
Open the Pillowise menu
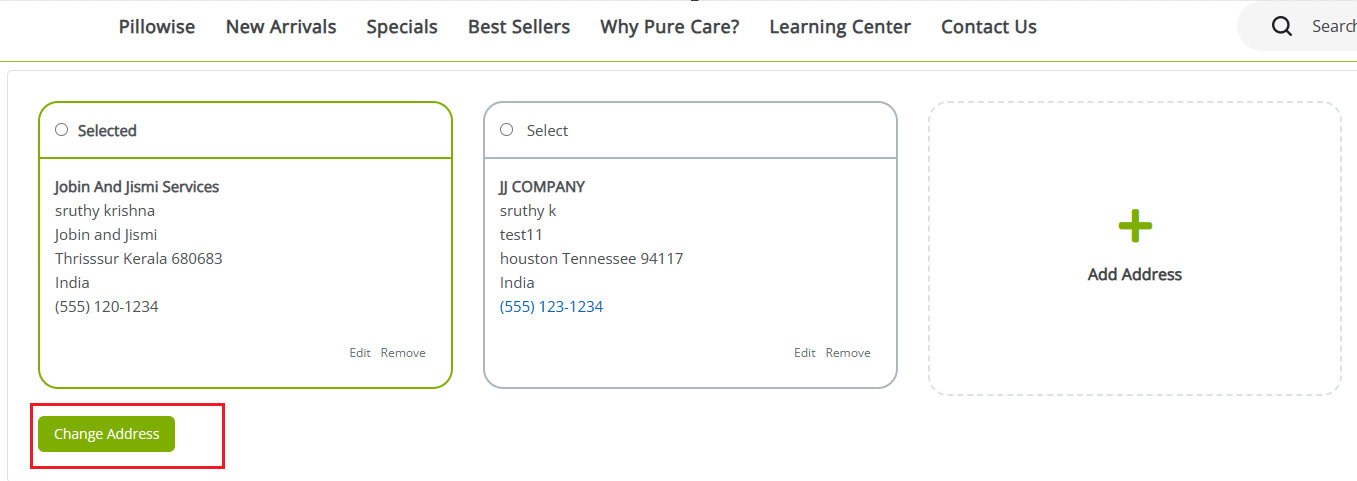[157, 27]
